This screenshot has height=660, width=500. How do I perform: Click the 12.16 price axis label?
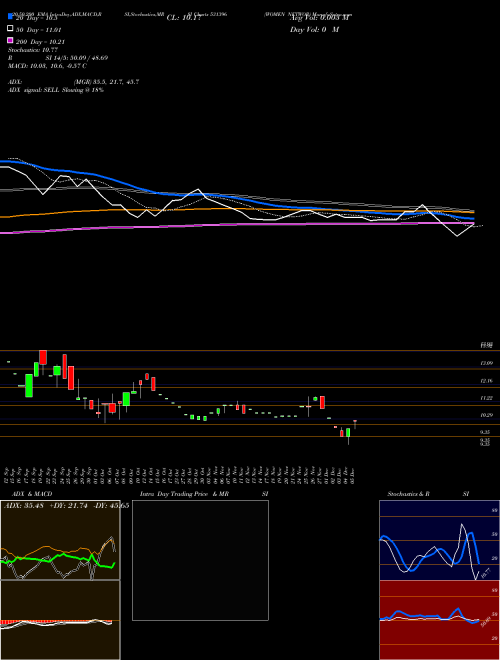coord(486,381)
